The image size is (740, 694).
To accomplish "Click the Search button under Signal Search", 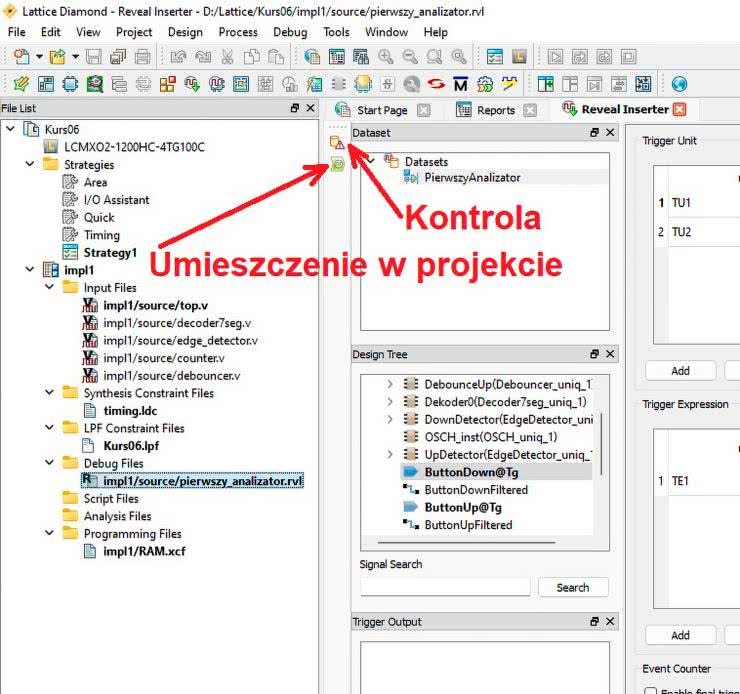I will (x=572, y=587).
